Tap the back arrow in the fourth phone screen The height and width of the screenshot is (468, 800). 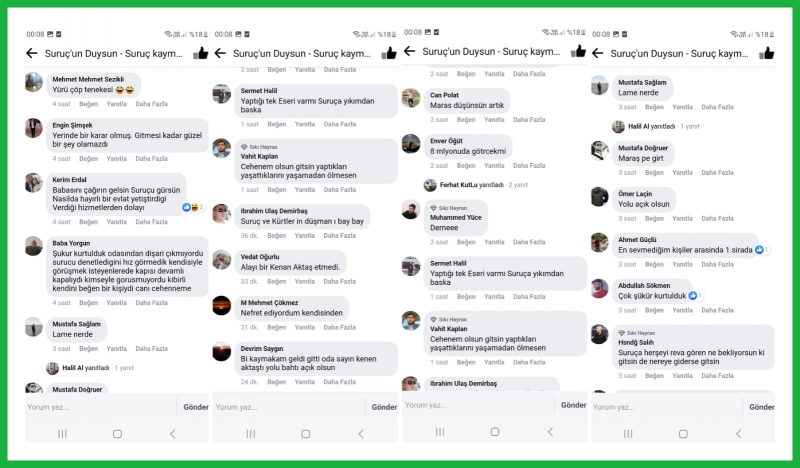(597, 53)
